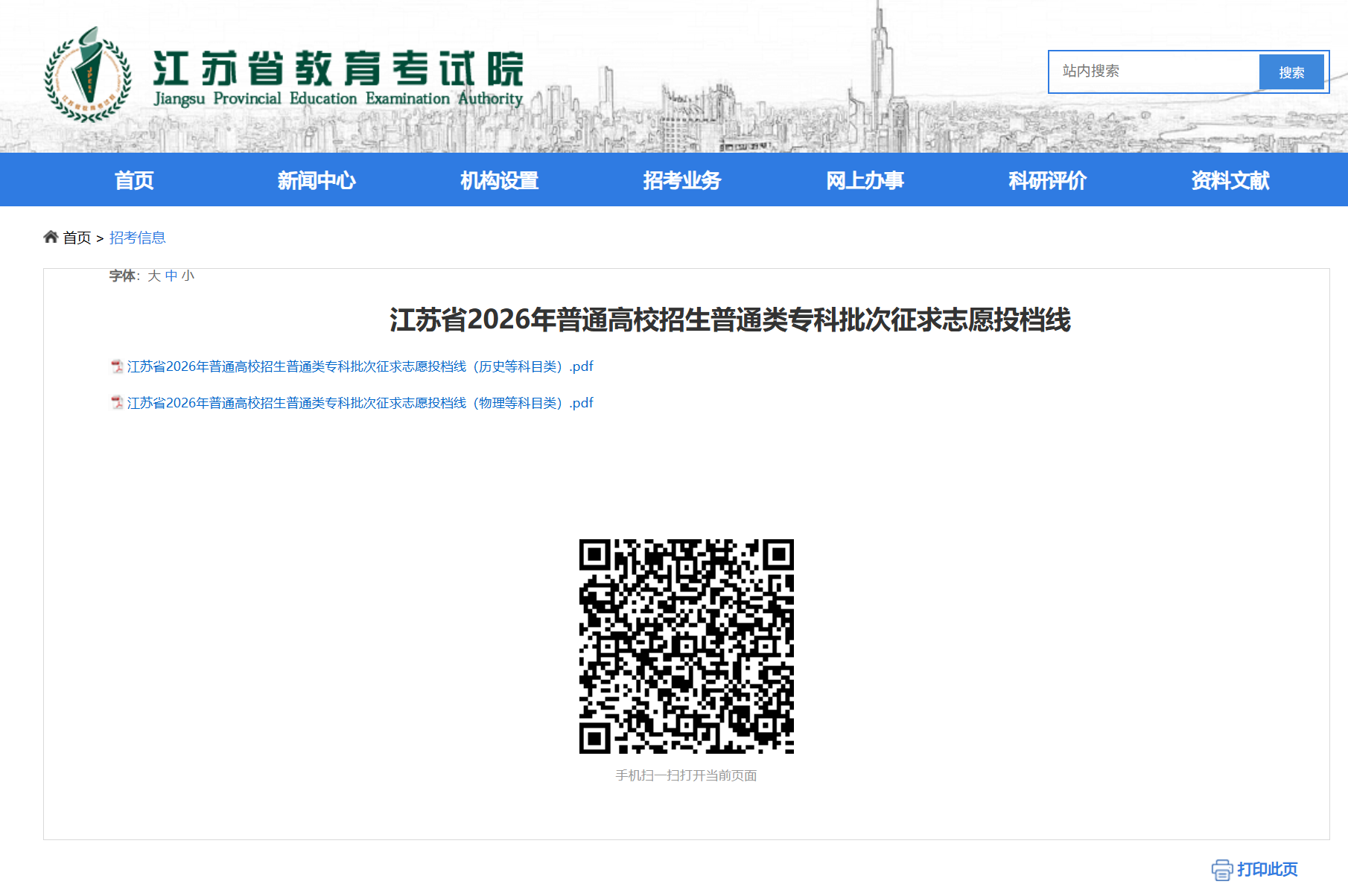
Task: Open the 机构设置 navigation menu
Action: (499, 180)
